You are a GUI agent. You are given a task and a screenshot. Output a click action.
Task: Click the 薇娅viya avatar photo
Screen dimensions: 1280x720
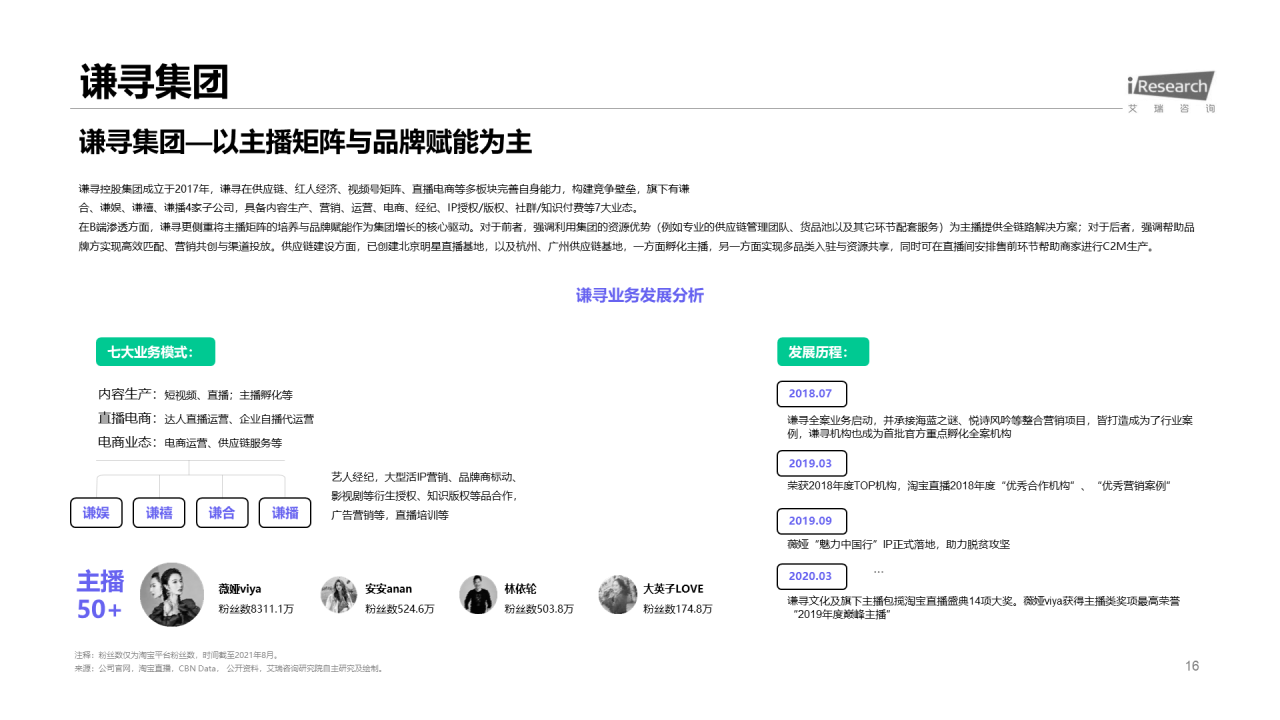pyautogui.click(x=172, y=595)
